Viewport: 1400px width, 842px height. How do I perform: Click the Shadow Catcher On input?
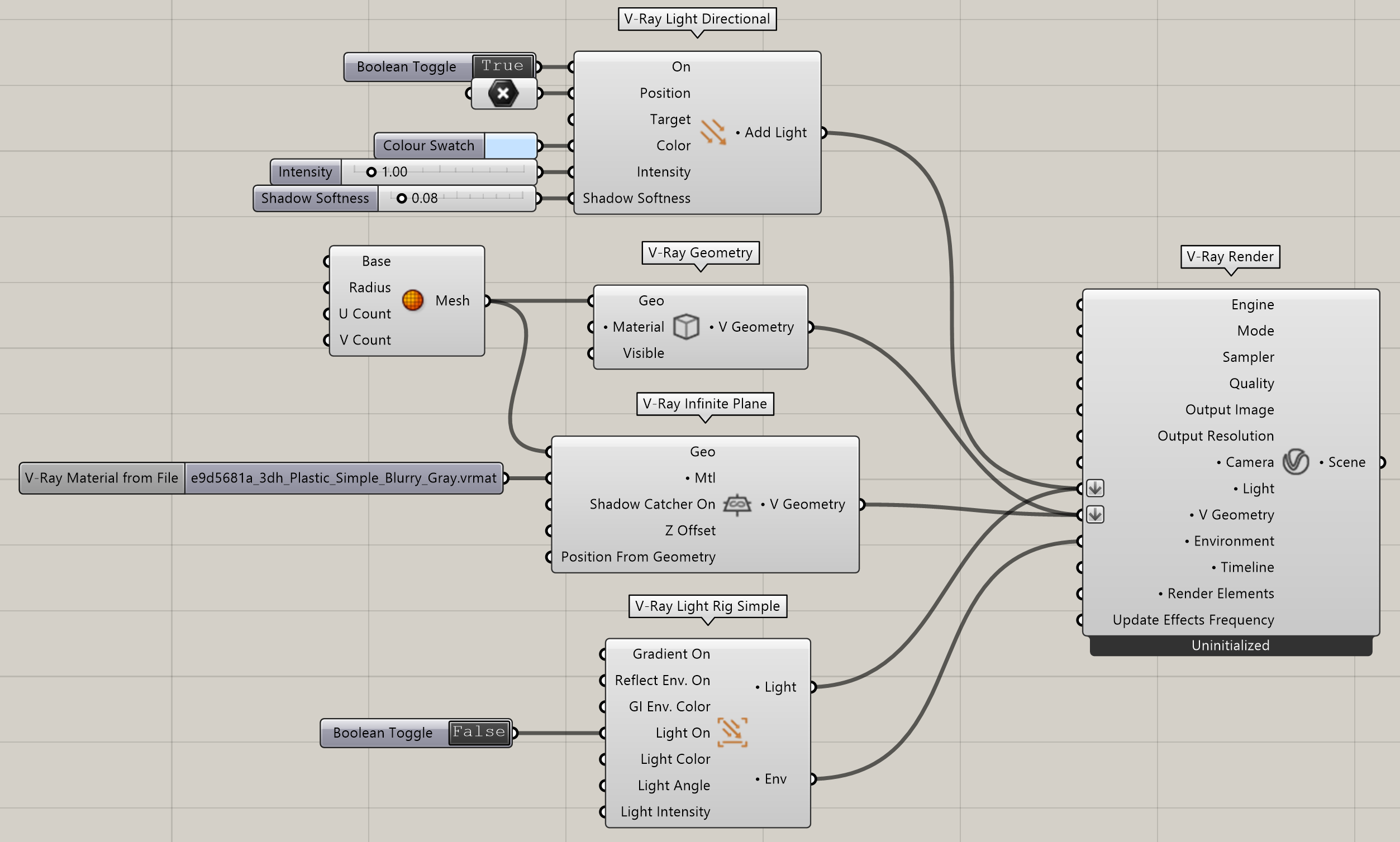[652, 504]
